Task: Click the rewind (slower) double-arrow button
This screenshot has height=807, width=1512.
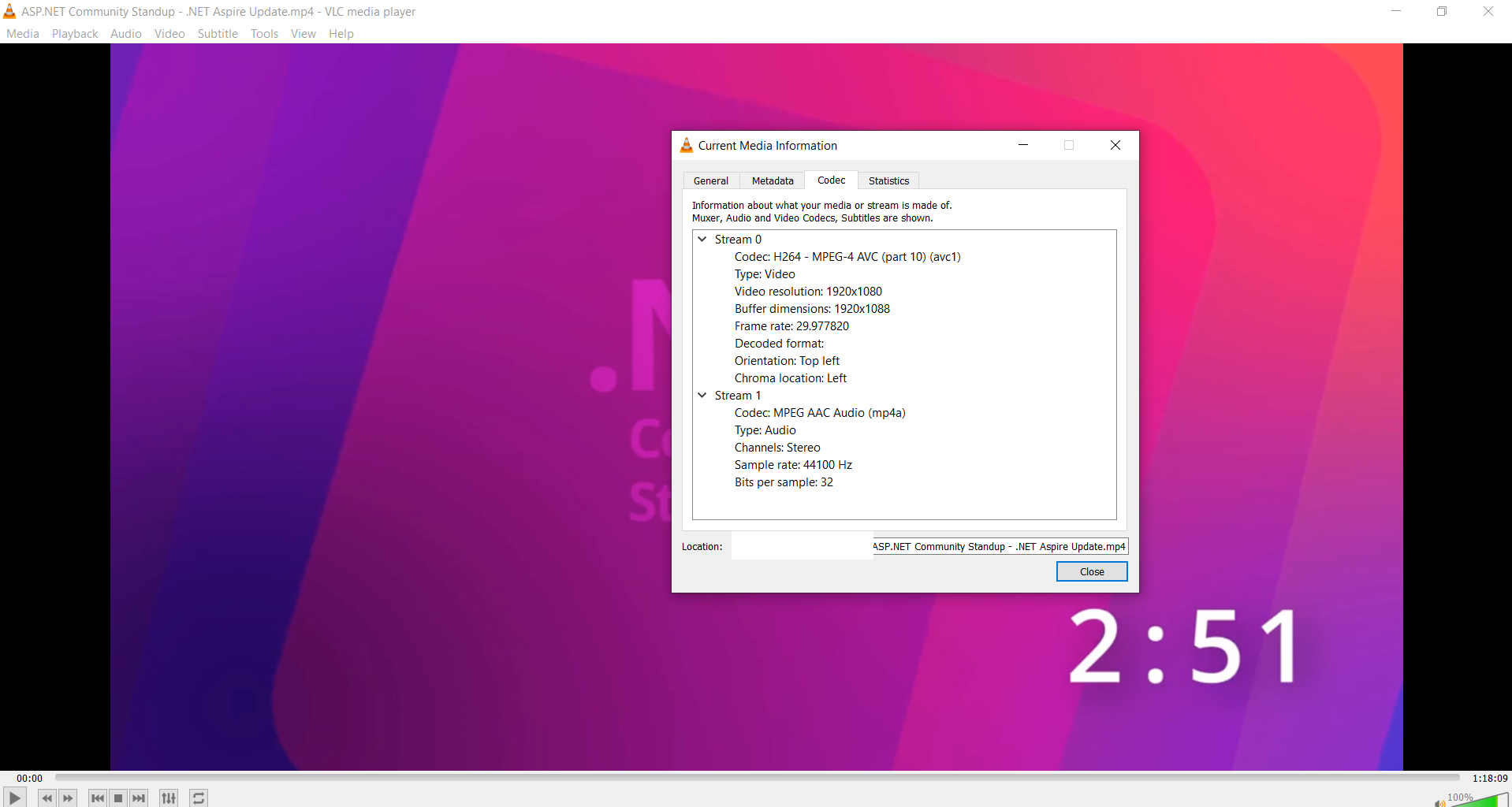Action: pos(47,798)
